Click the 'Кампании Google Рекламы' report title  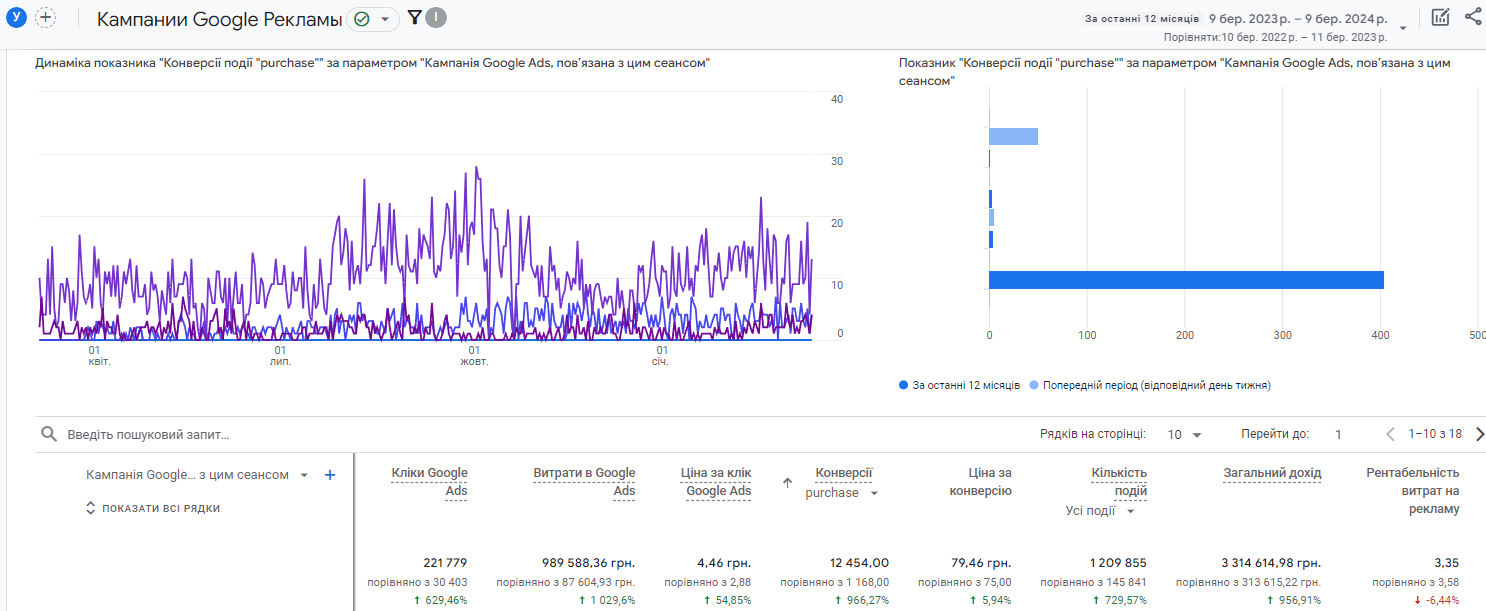coord(219,19)
